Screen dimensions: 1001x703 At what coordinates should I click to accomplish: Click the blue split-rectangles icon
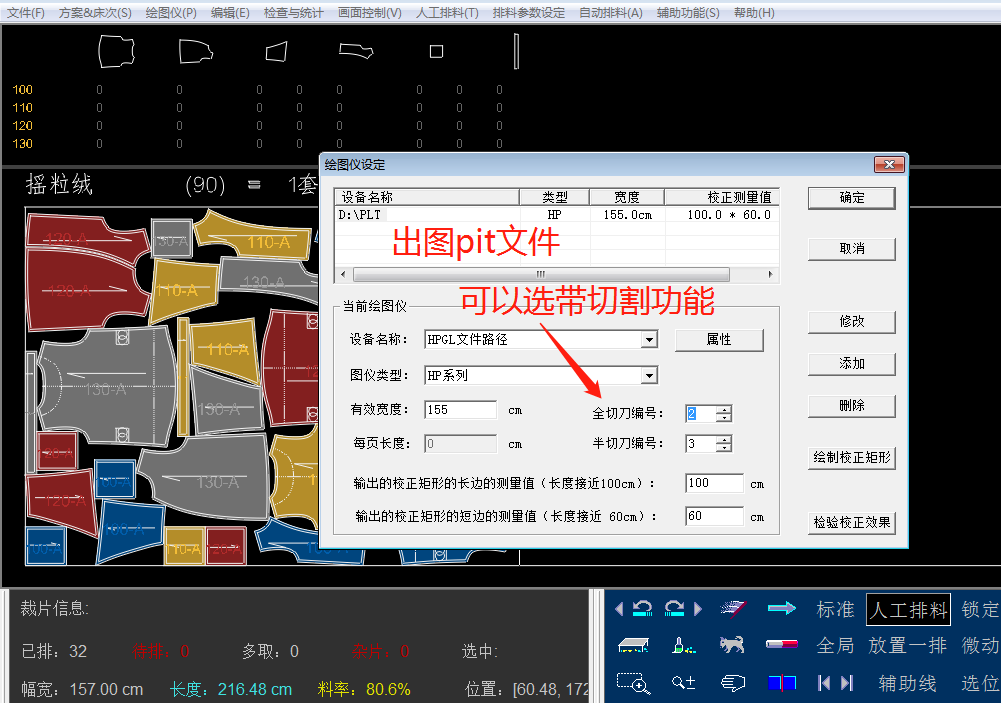pos(783,683)
